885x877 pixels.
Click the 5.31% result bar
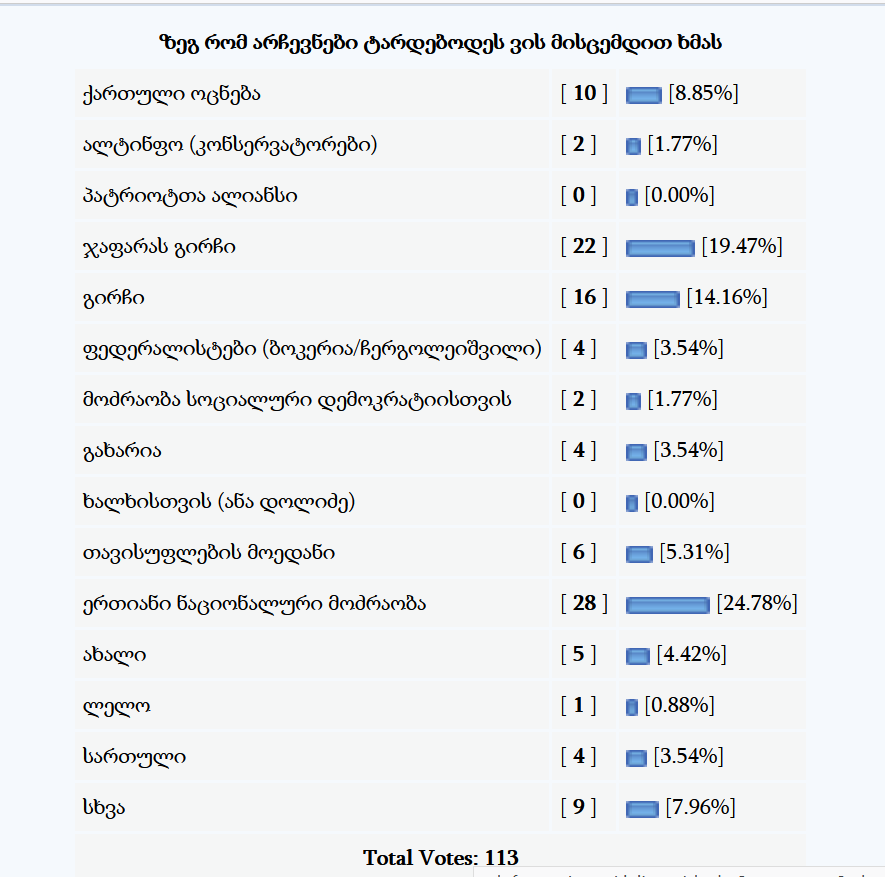(x=638, y=553)
